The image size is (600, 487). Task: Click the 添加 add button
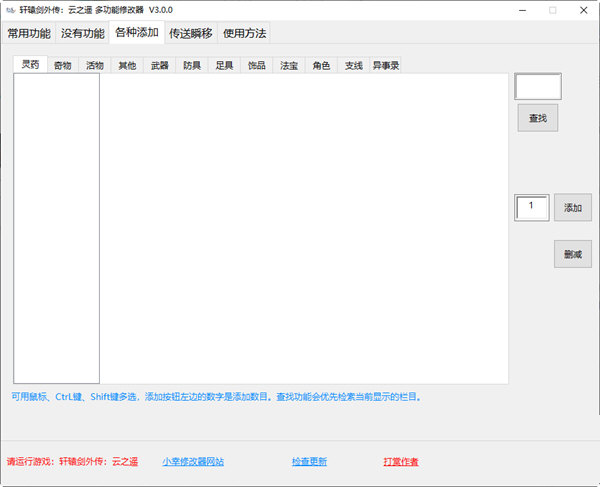[x=573, y=208]
